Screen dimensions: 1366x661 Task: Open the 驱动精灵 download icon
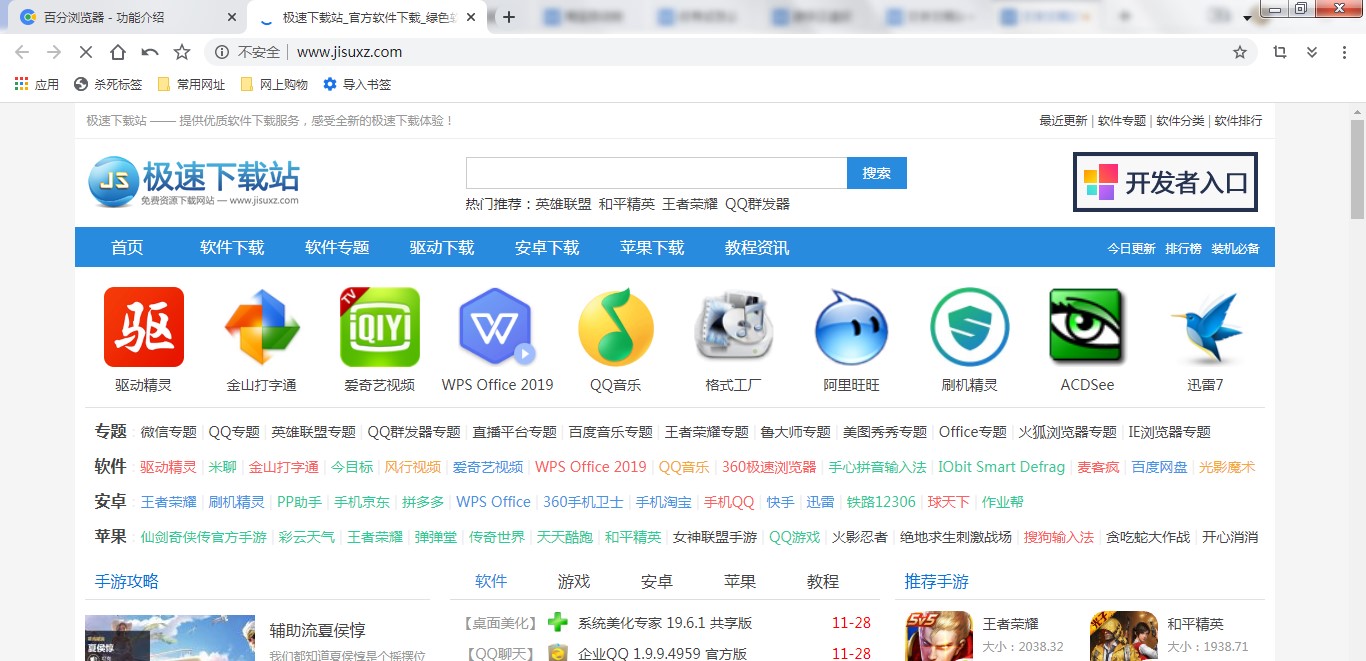click(143, 326)
